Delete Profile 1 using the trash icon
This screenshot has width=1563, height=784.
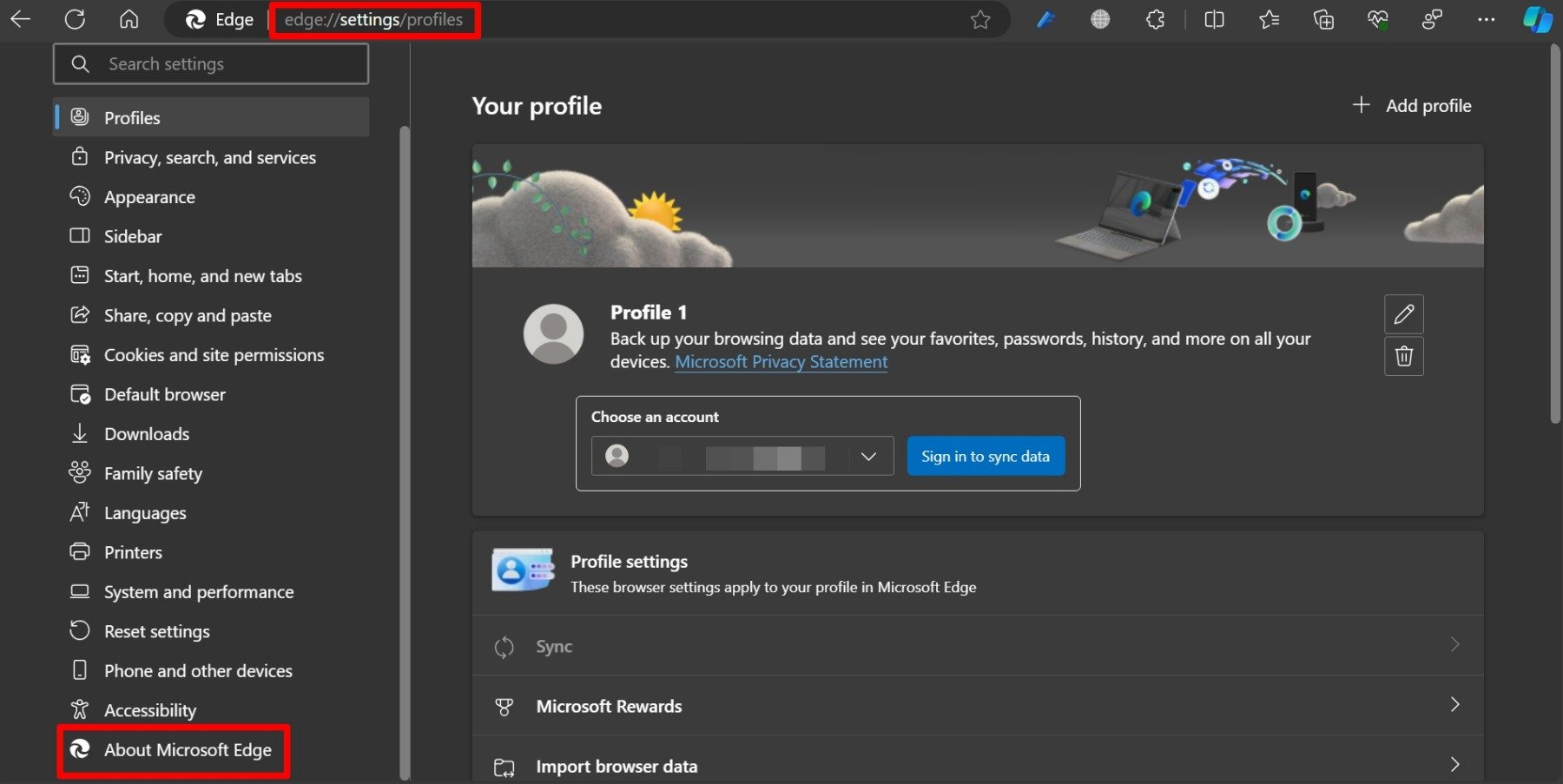[1404, 356]
